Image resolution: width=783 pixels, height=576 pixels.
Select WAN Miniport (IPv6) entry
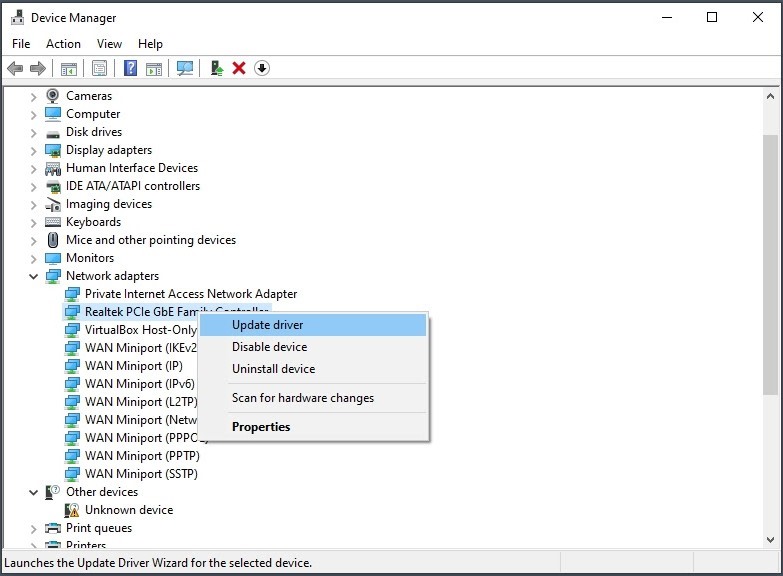coord(140,384)
